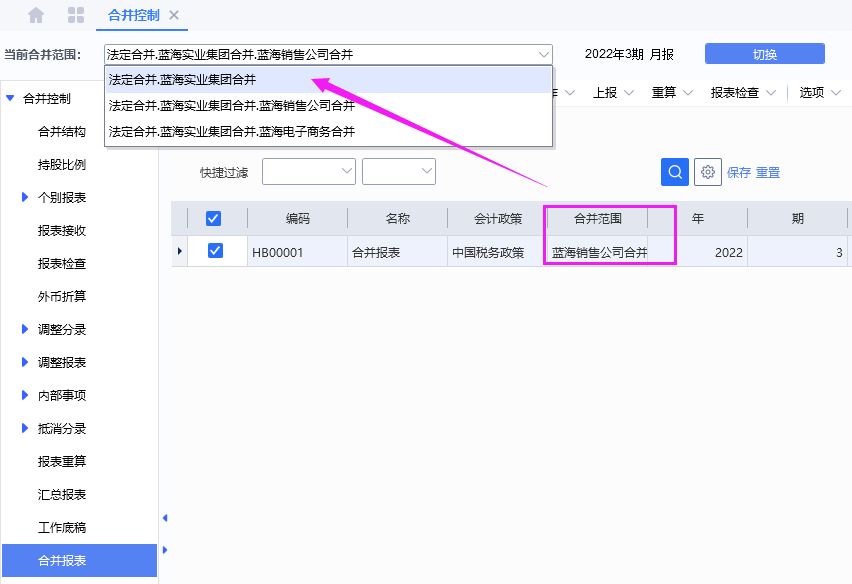Expand the 抵消分录 tree node

pos(26,428)
